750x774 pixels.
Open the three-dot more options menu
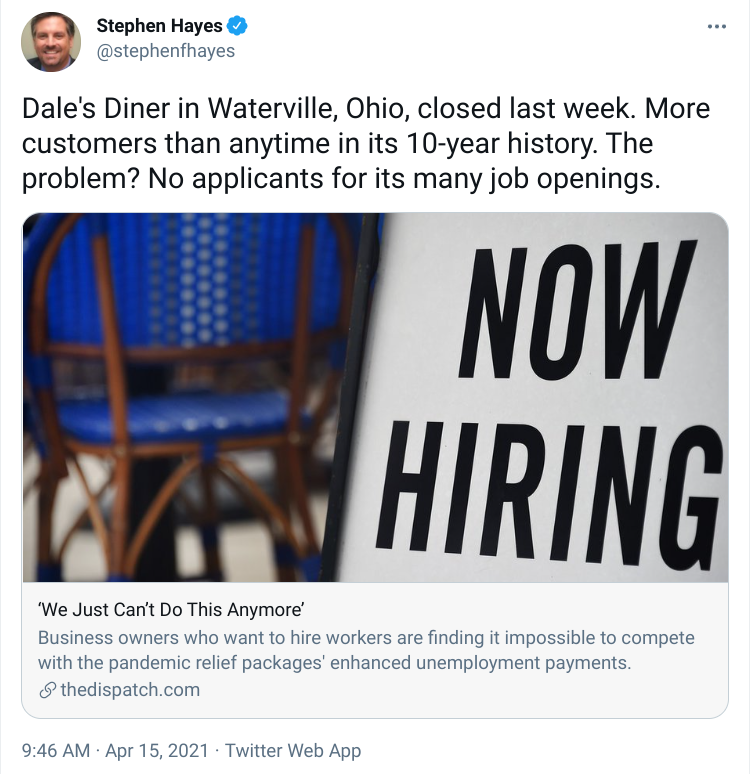[716, 27]
